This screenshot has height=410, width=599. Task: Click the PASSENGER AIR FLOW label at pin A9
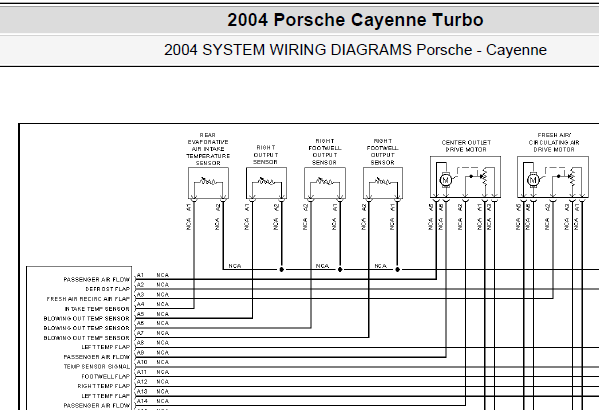pyautogui.click(x=97, y=357)
